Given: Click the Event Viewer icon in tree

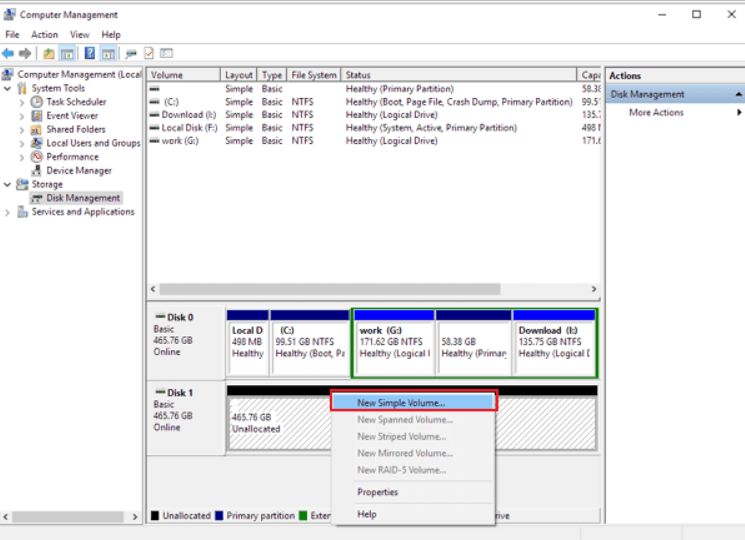Looking at the screenshot, I should (x=37, y=116).
